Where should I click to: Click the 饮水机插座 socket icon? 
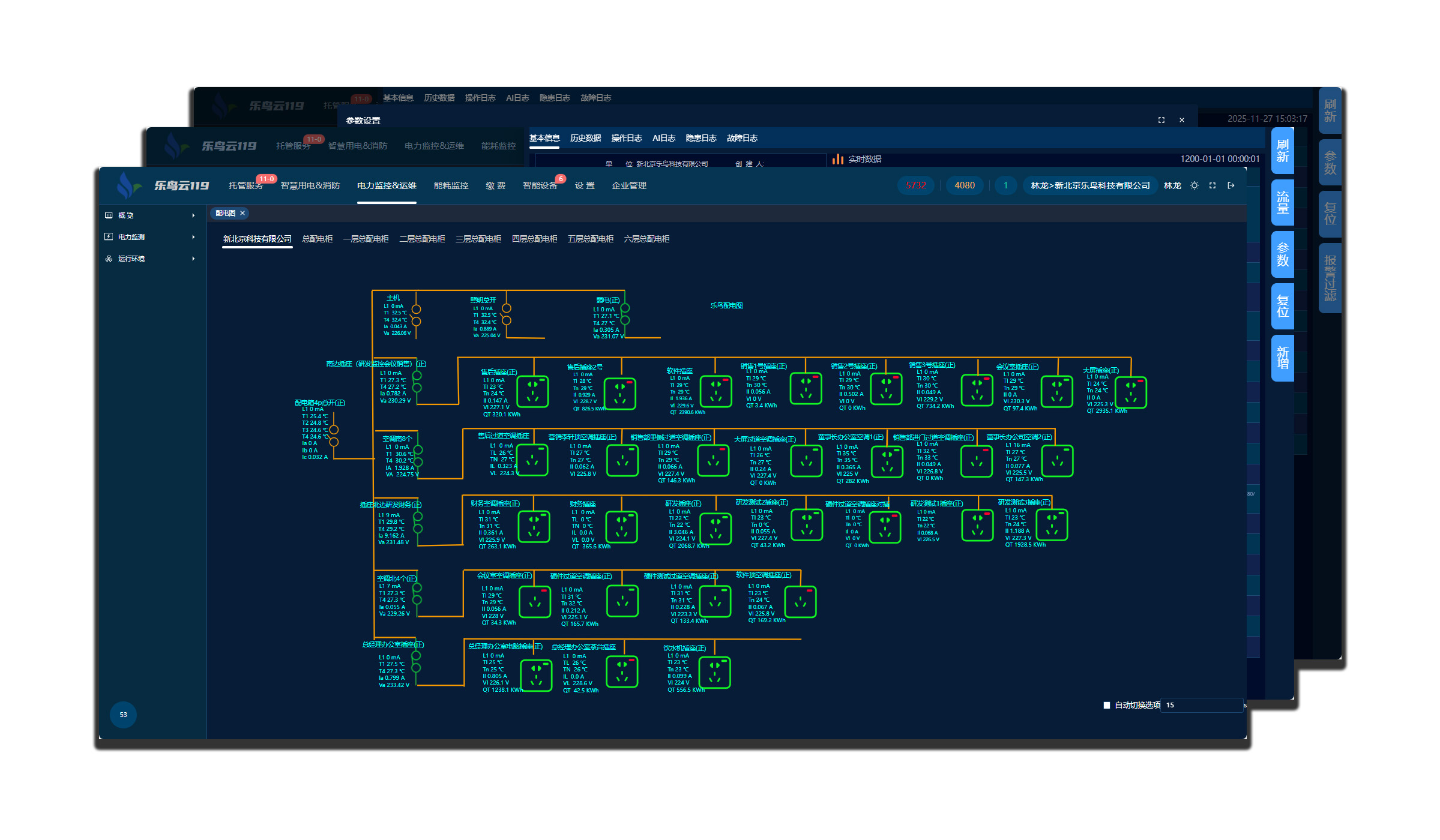(714, 672)
